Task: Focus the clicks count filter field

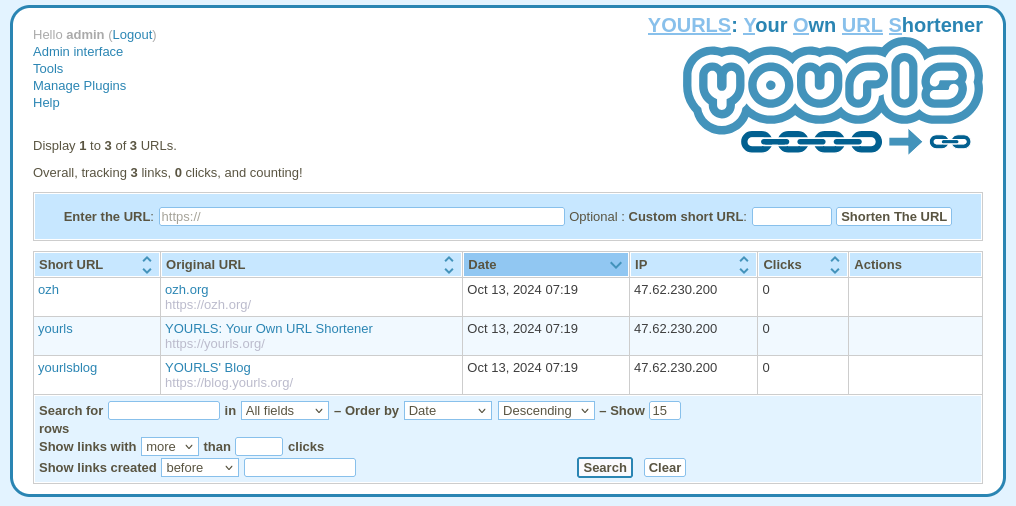Action: pyautogui.click(x=259, y=447)
